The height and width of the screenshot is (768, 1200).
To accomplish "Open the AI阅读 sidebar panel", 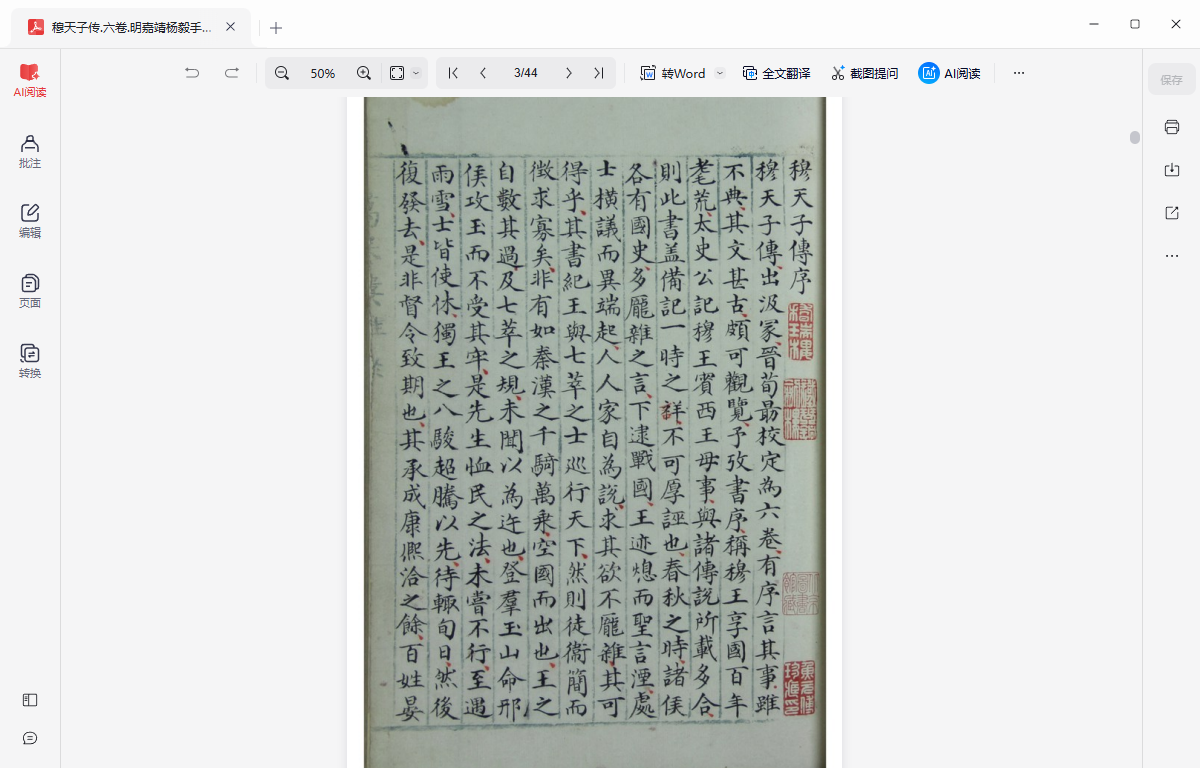I will click(30, 80).
